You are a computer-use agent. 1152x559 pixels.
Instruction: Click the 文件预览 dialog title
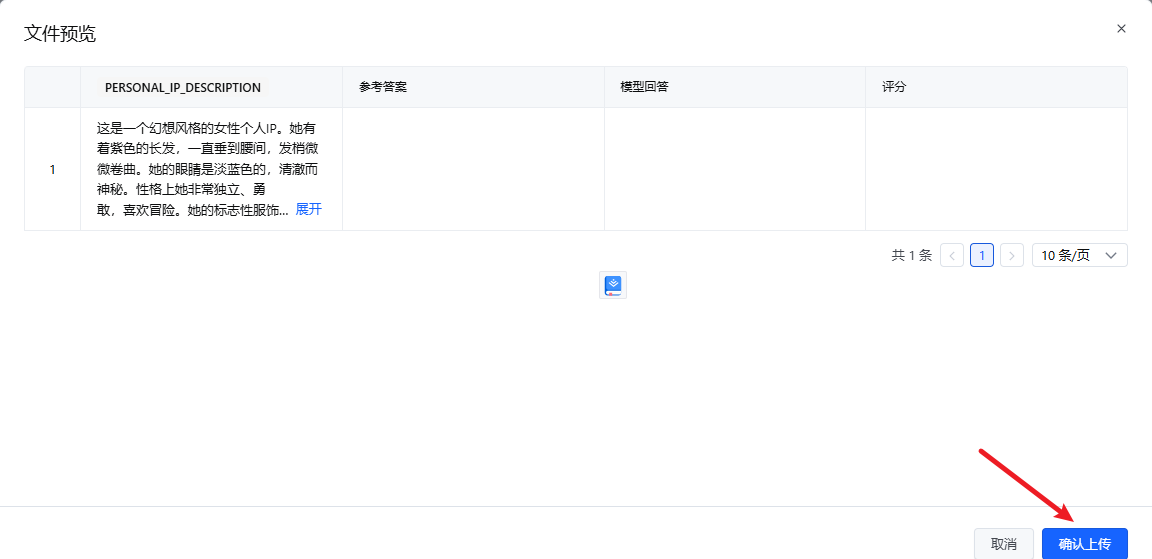60,34
